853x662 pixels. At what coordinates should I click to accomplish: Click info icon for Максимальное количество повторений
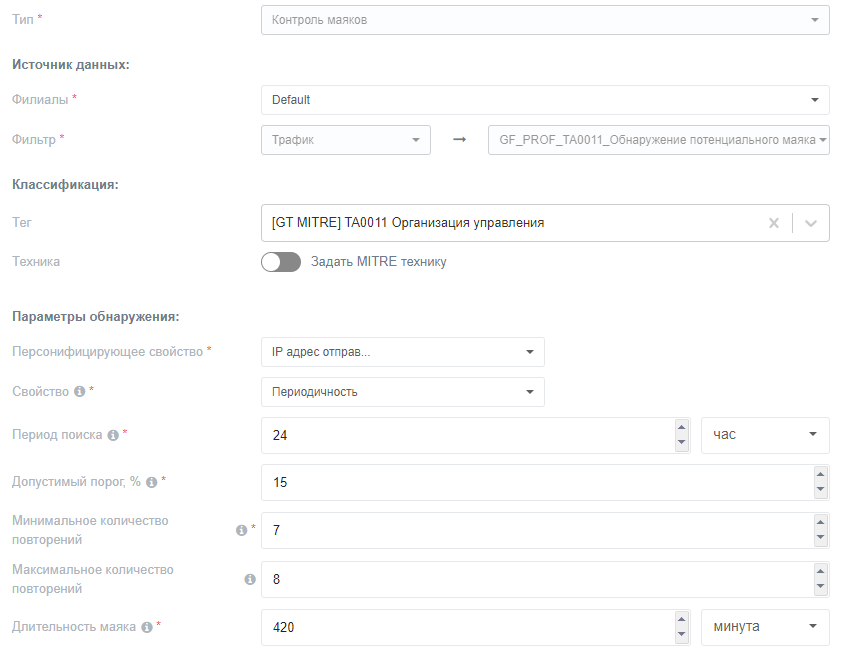coord(250,579)
